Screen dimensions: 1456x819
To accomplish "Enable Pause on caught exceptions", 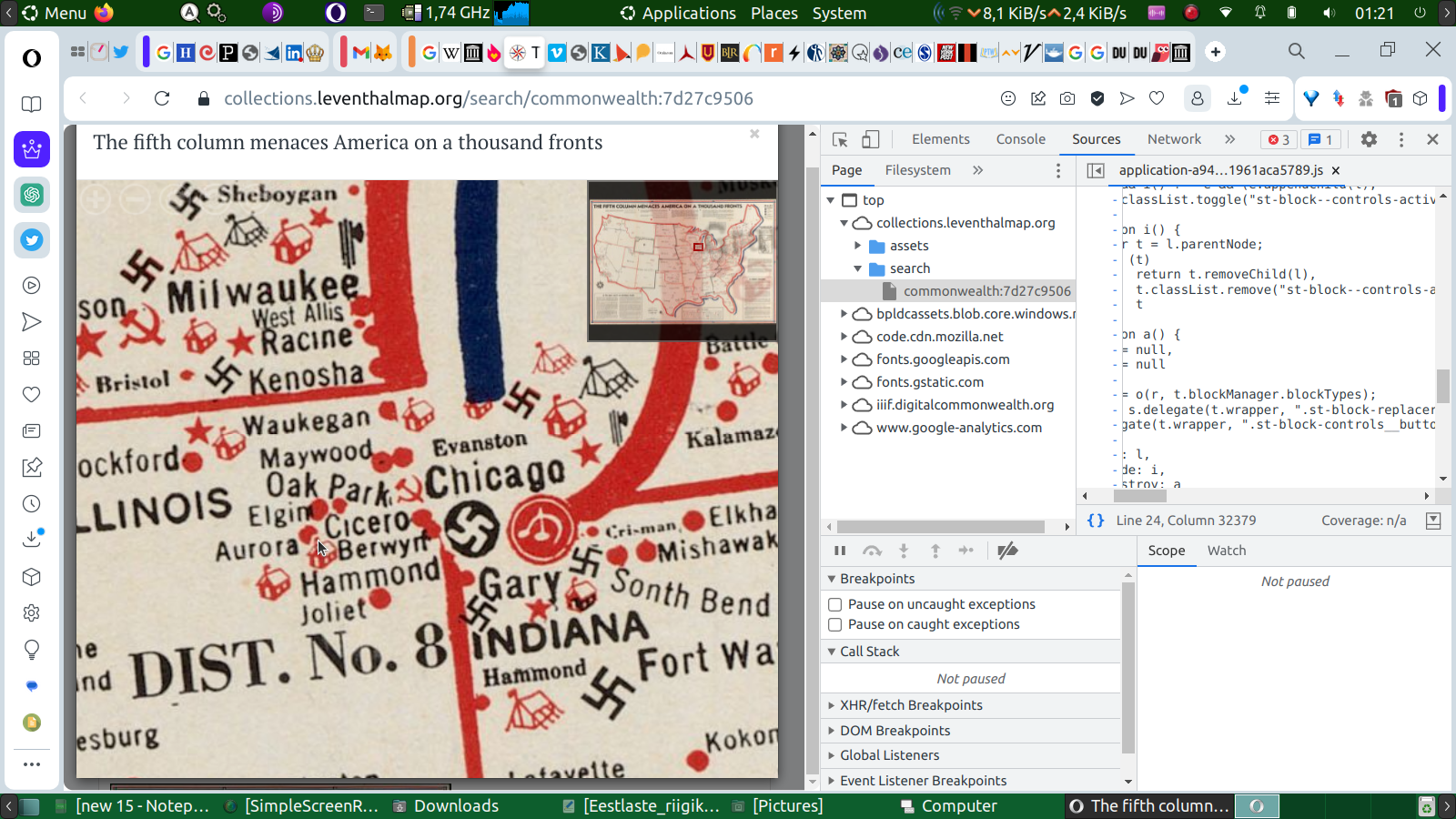I will [834, 624].
